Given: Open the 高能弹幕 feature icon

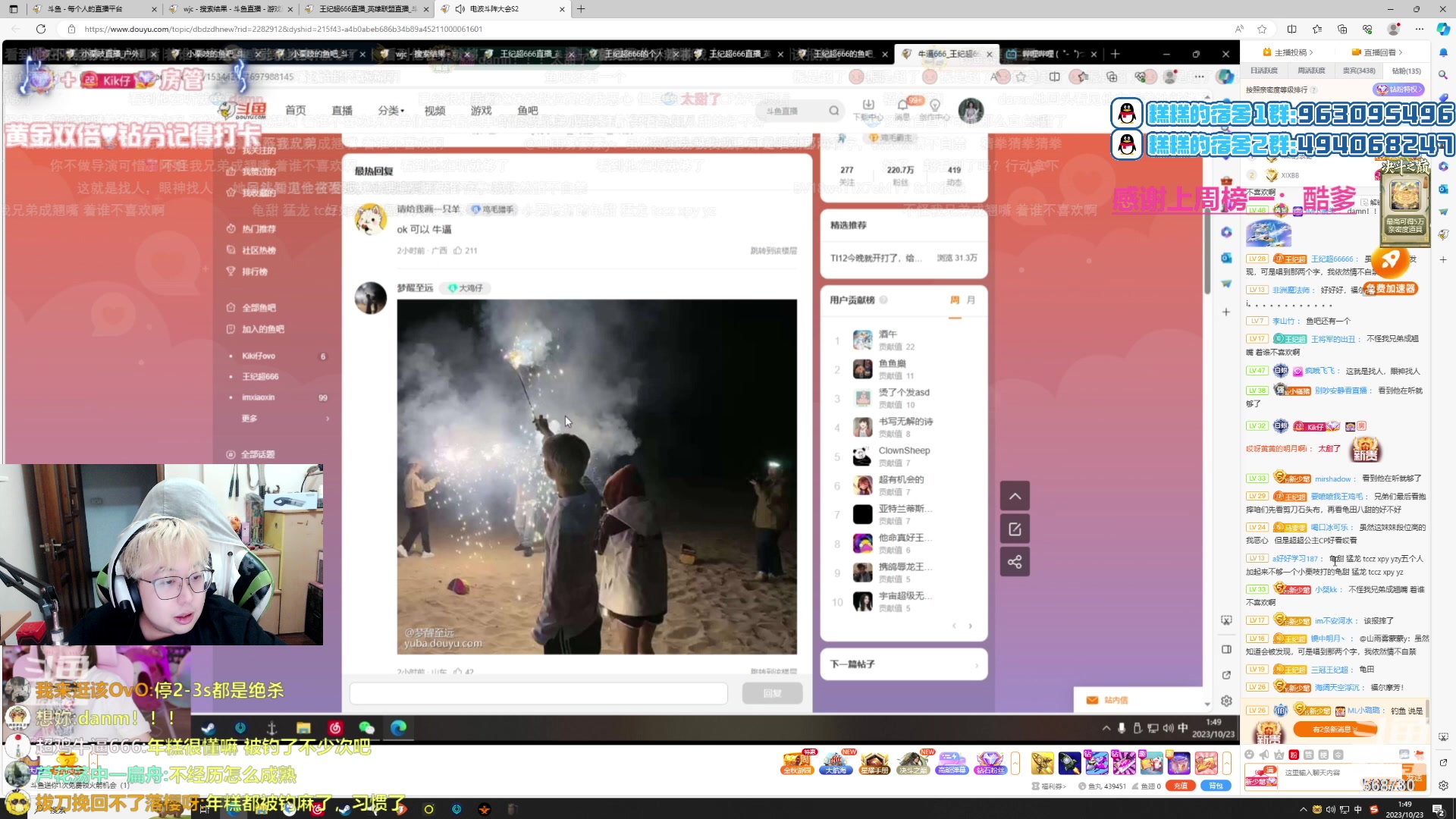Looking at the screenshot, I should [x=952, y=762].
